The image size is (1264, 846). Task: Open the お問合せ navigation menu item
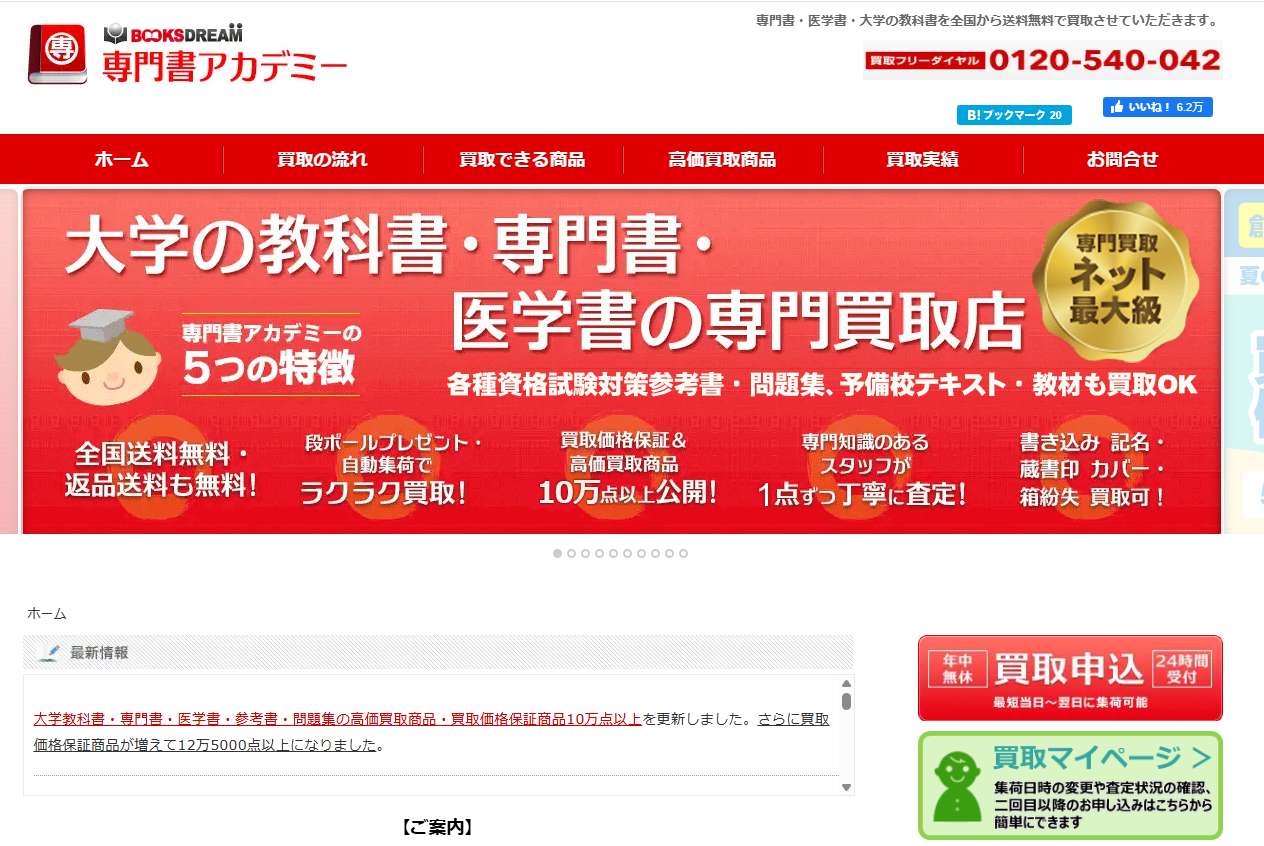pos(1122,159)
